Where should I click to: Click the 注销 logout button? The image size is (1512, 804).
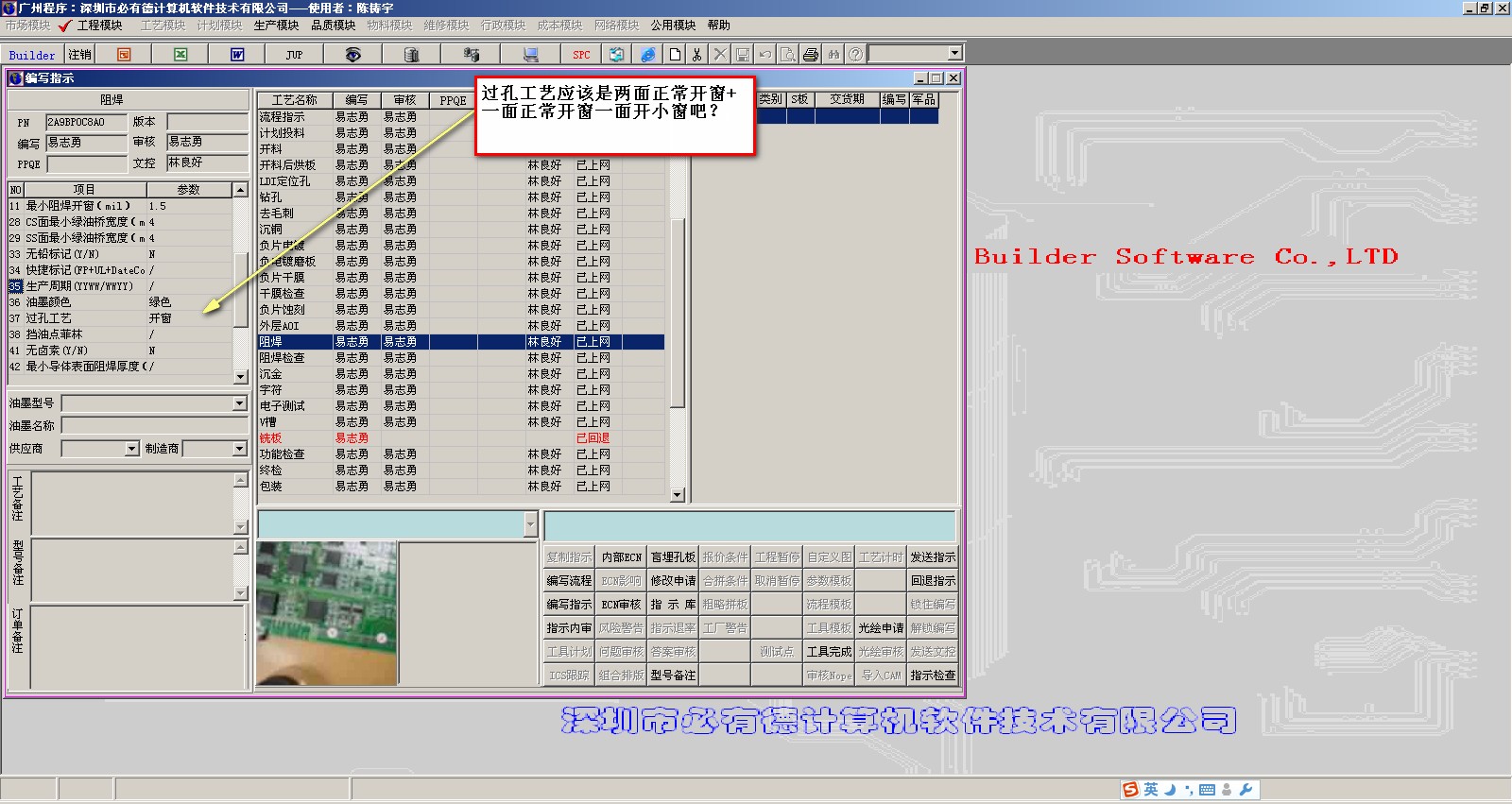point(80,55)
